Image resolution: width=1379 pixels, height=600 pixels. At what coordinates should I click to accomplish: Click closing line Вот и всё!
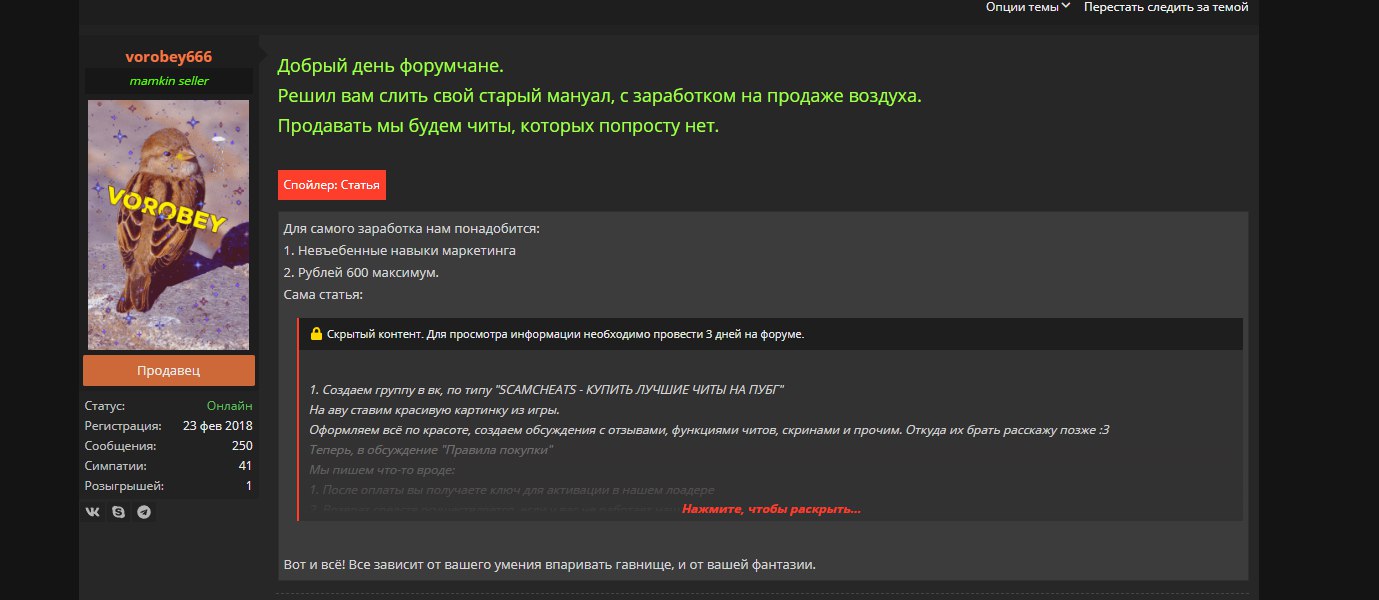pos(550,565)
